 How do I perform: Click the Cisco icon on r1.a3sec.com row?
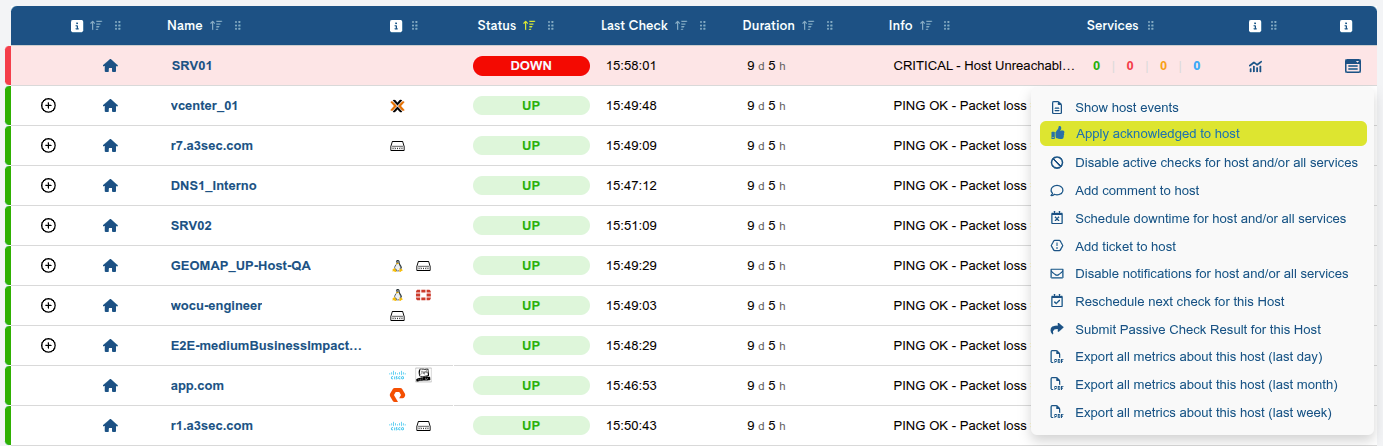click(x=397, y=425)
